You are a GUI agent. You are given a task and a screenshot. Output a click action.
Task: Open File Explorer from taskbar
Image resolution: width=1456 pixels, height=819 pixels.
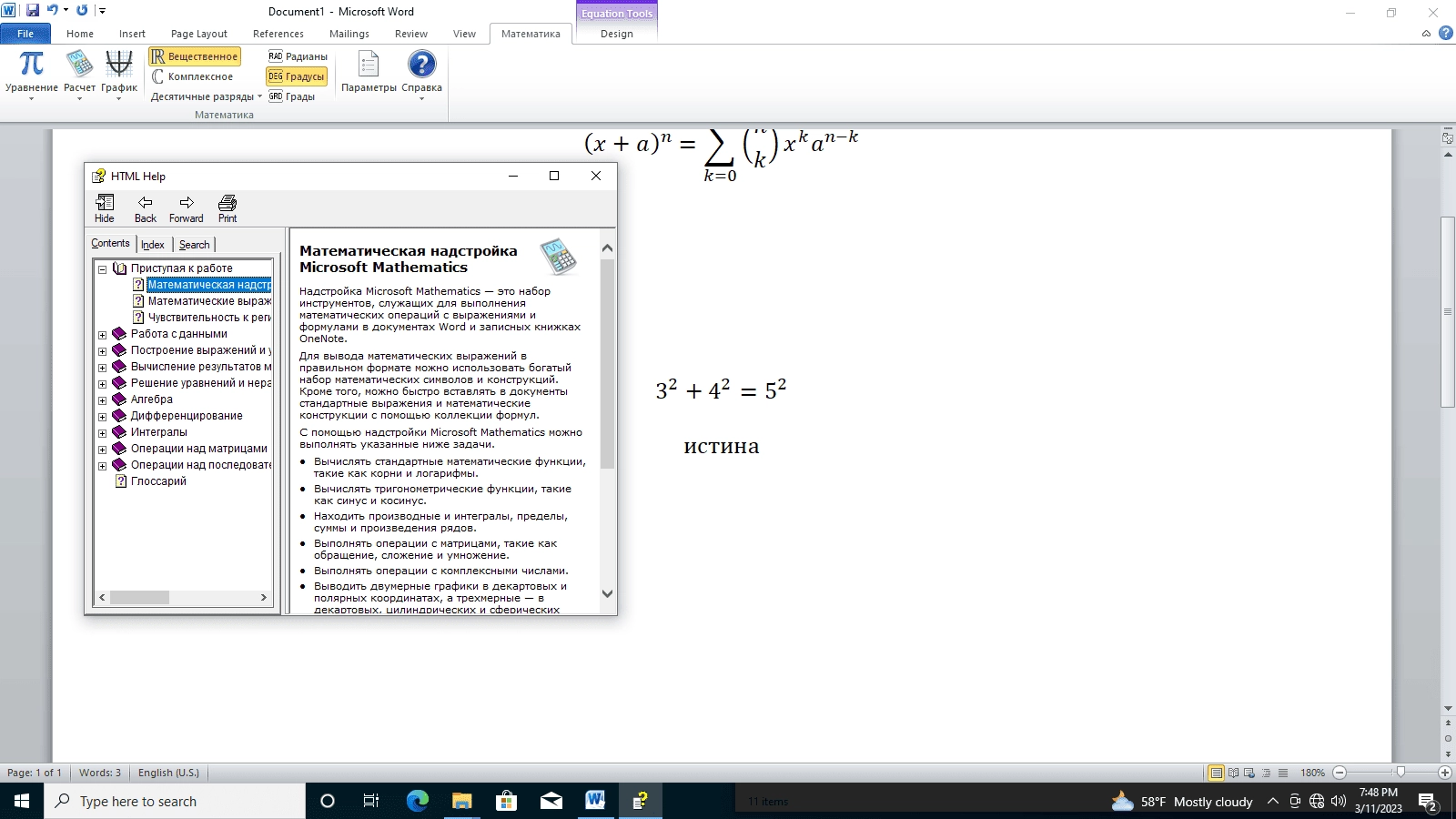pos(461,801)
